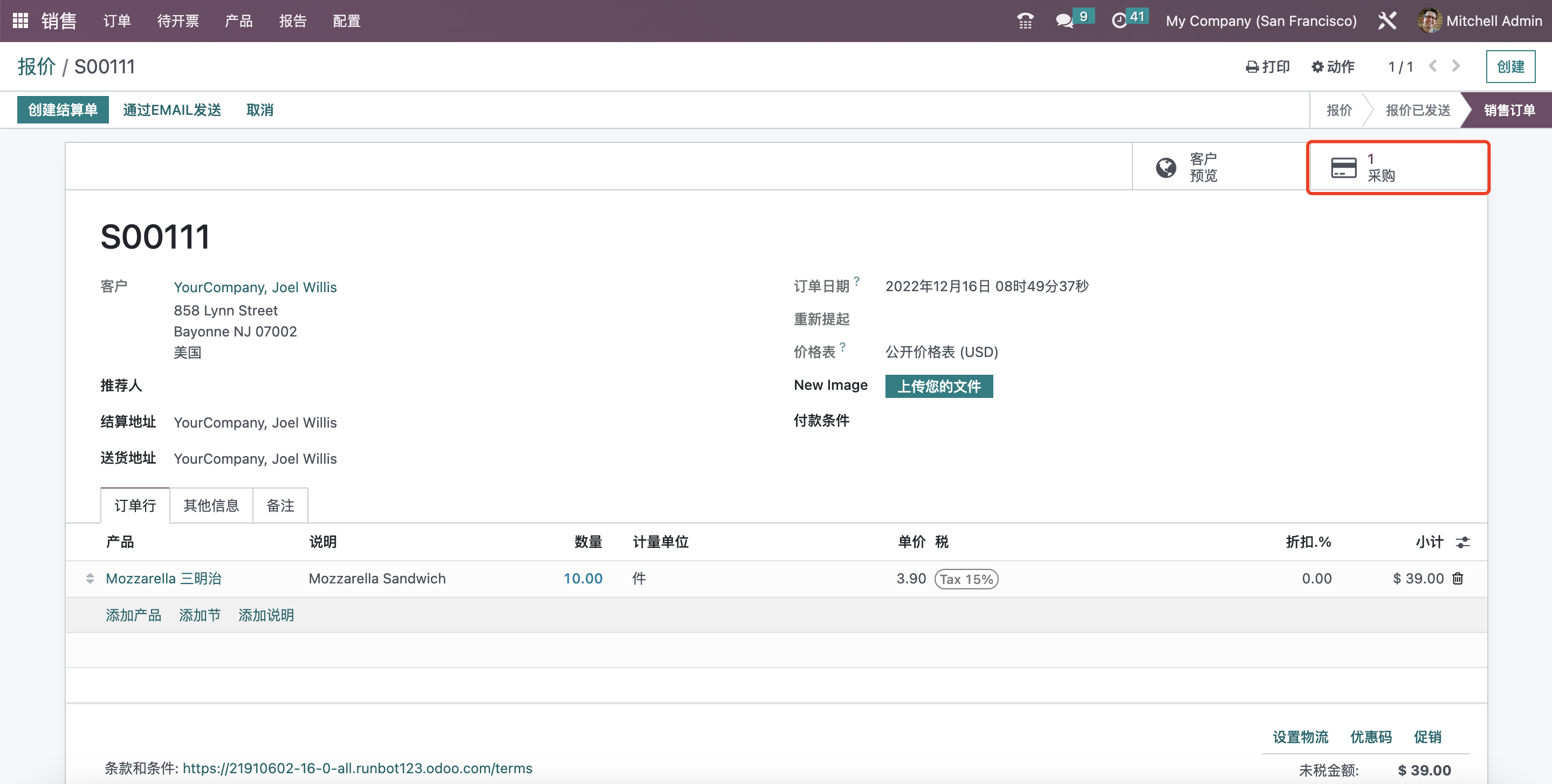Open optional columns settings icon

pos(1462,542)
